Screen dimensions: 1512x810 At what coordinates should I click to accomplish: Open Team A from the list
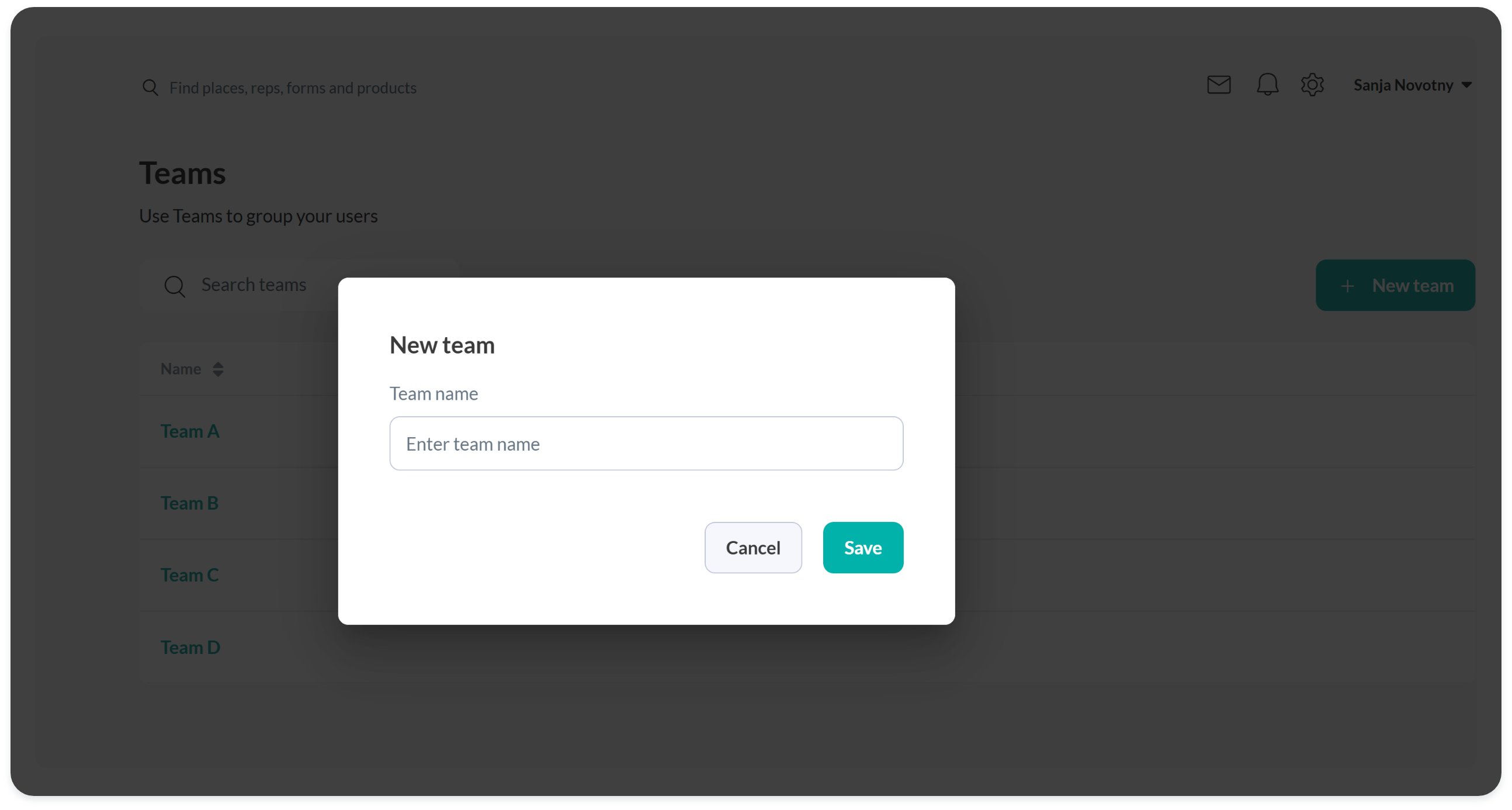point(190,431)
